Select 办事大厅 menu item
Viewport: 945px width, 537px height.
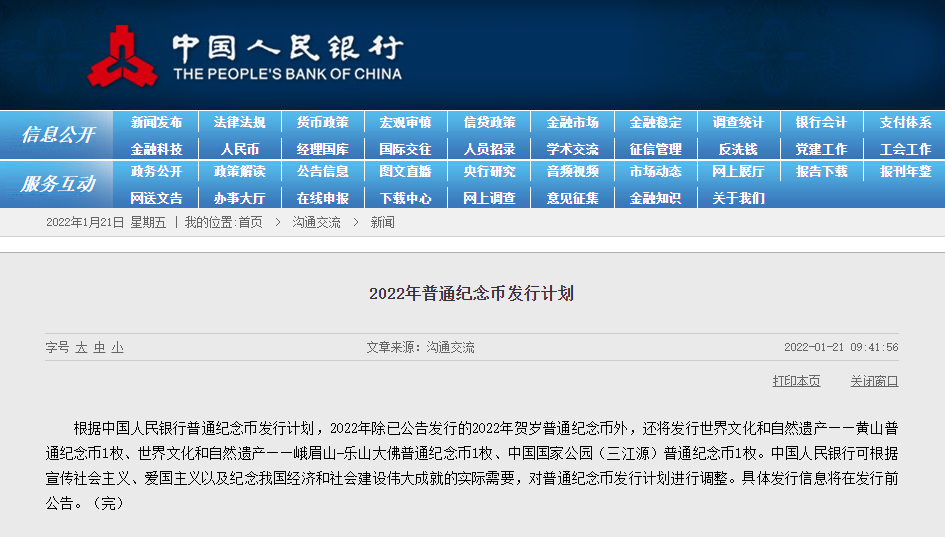pyautogui.click(x=239, y=198)
